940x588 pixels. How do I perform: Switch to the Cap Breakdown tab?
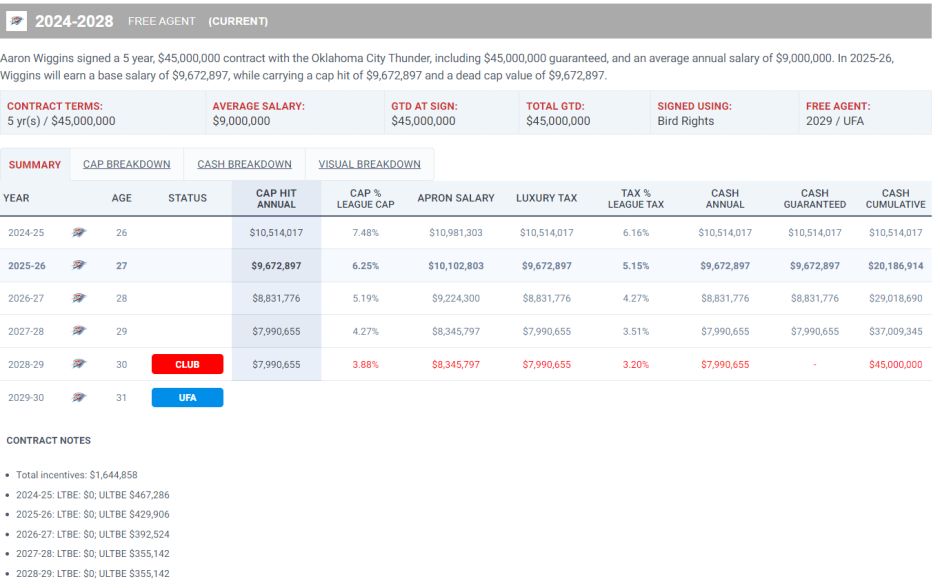[126, 164]
